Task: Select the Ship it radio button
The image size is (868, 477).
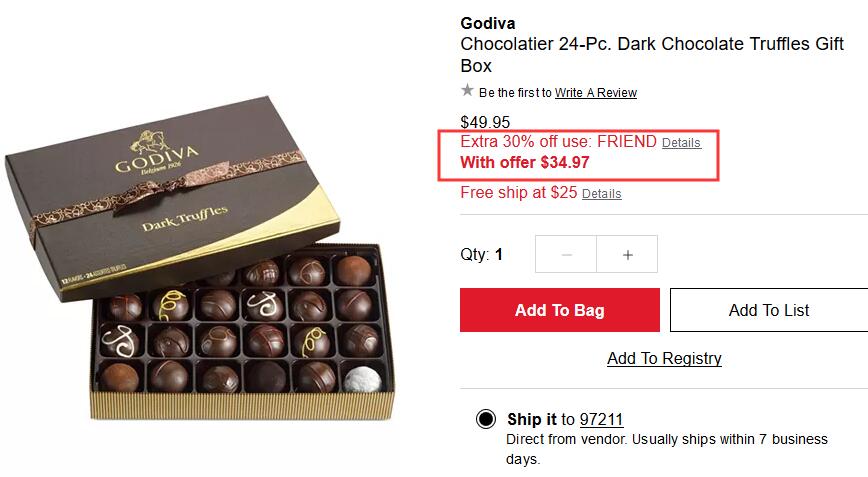Action: [486, 419]
